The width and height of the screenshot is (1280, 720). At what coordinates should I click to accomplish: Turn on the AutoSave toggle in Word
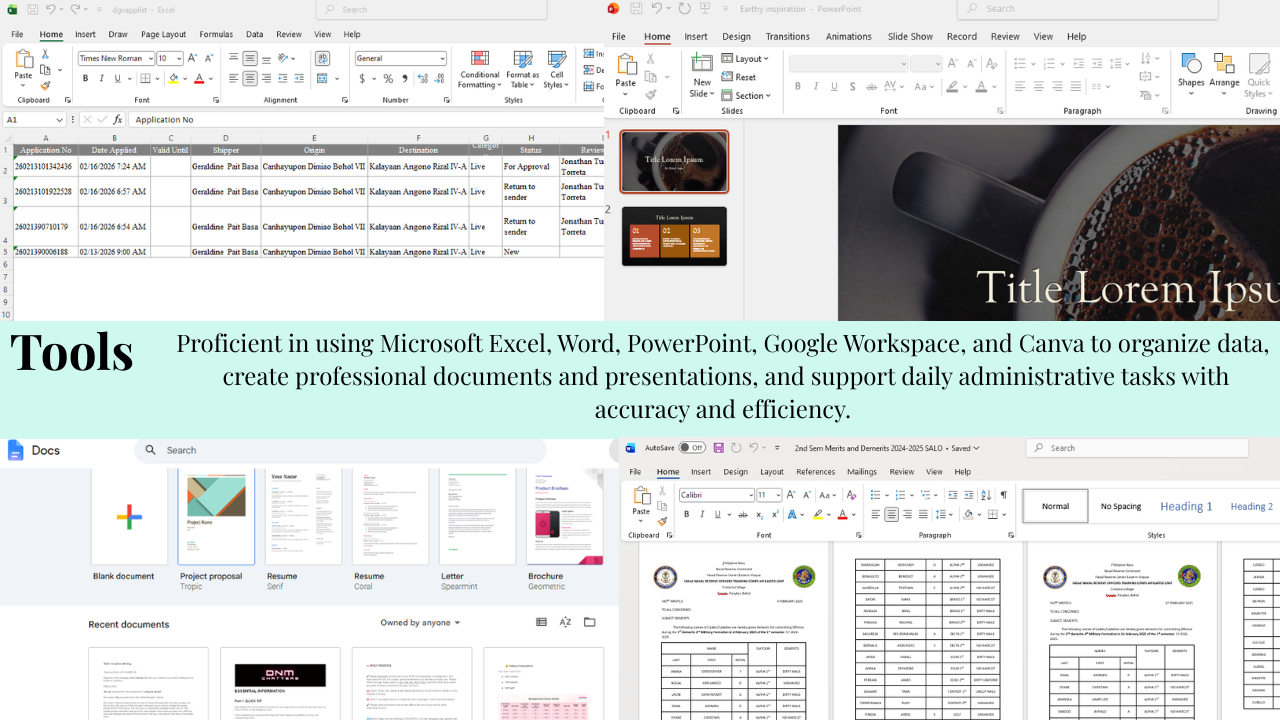[x=691, y=448]
